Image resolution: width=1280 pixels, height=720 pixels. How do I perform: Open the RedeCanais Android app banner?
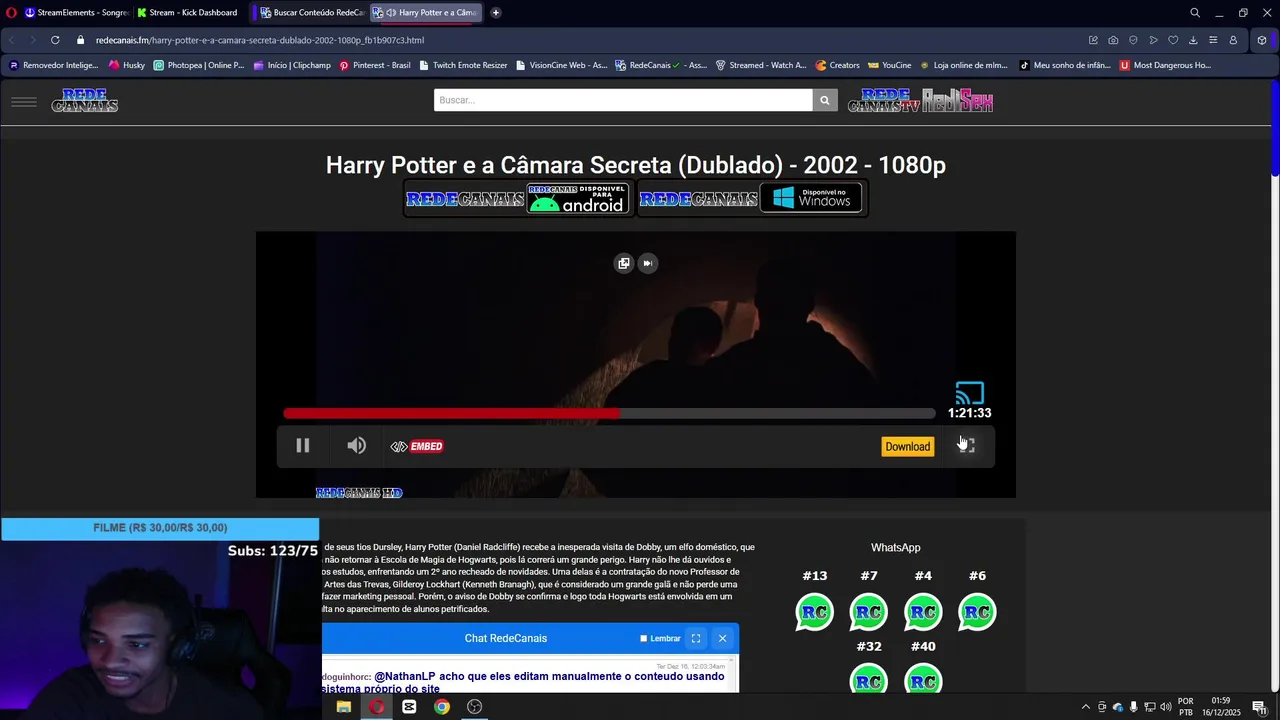click(x=517, y=198)
